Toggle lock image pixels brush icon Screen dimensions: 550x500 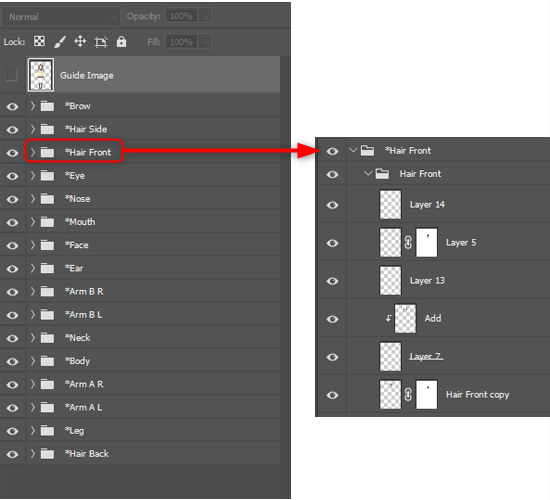60,42
